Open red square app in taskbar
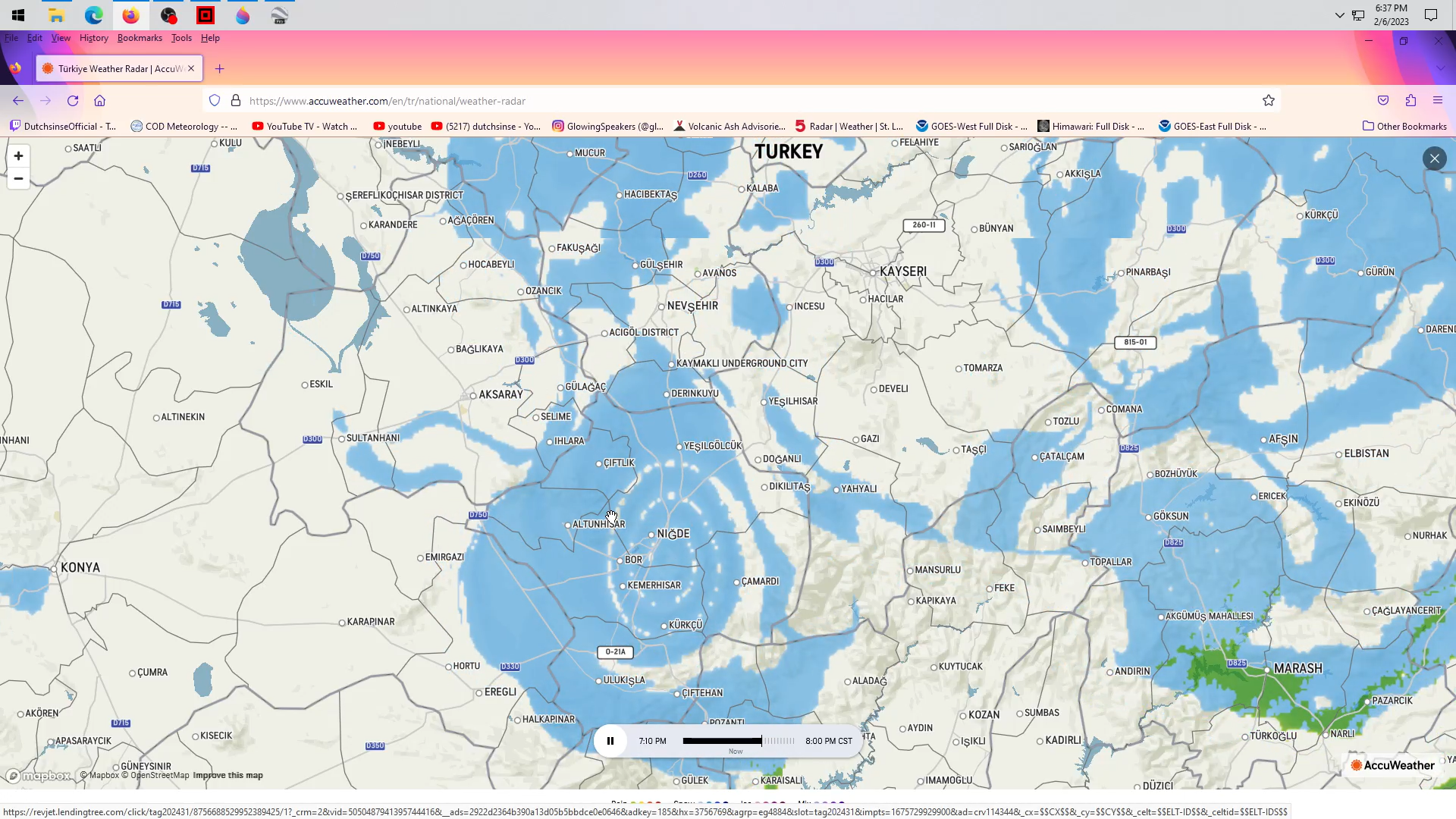The width and height of the screenshot is (1456, 819). click(x=205, y=15)
